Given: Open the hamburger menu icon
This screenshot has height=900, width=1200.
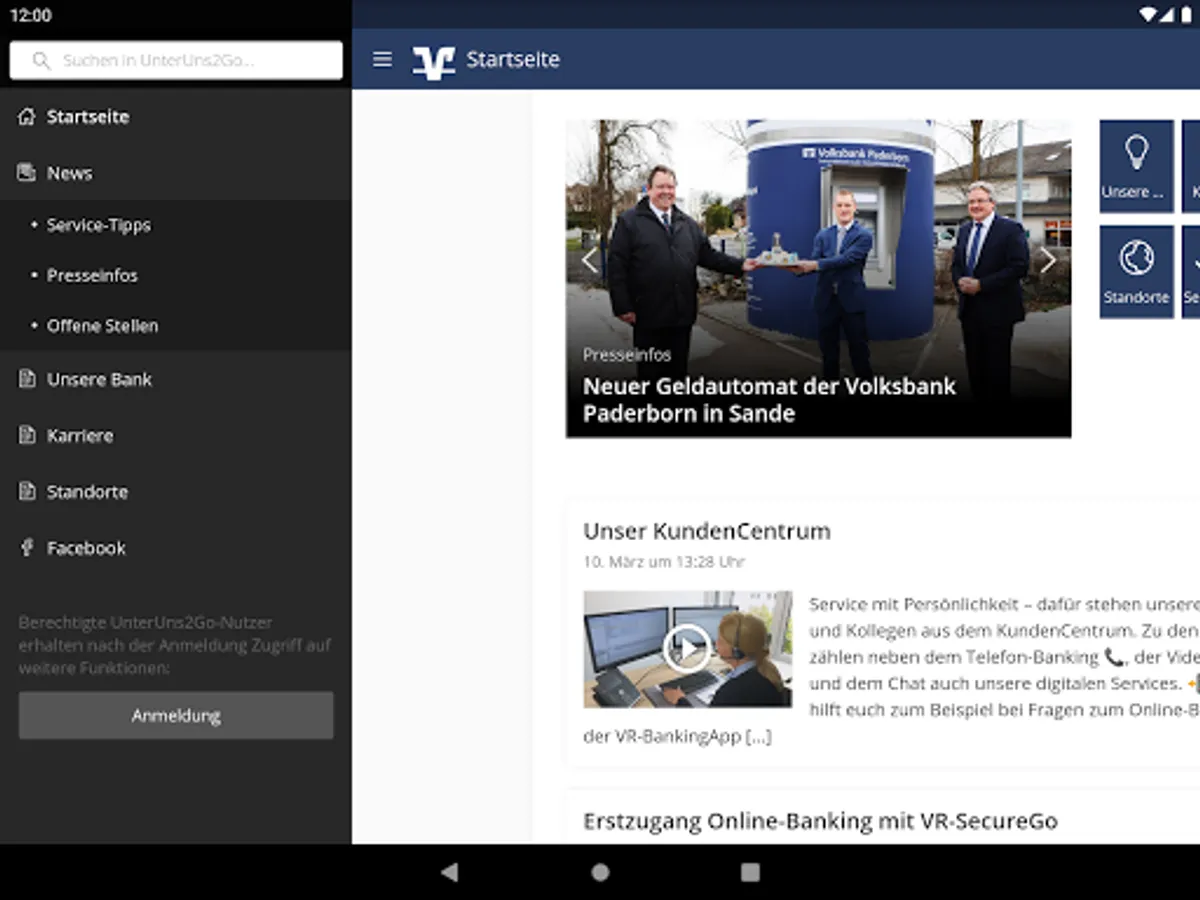Looking at the screenshot, I should point(382,59).
